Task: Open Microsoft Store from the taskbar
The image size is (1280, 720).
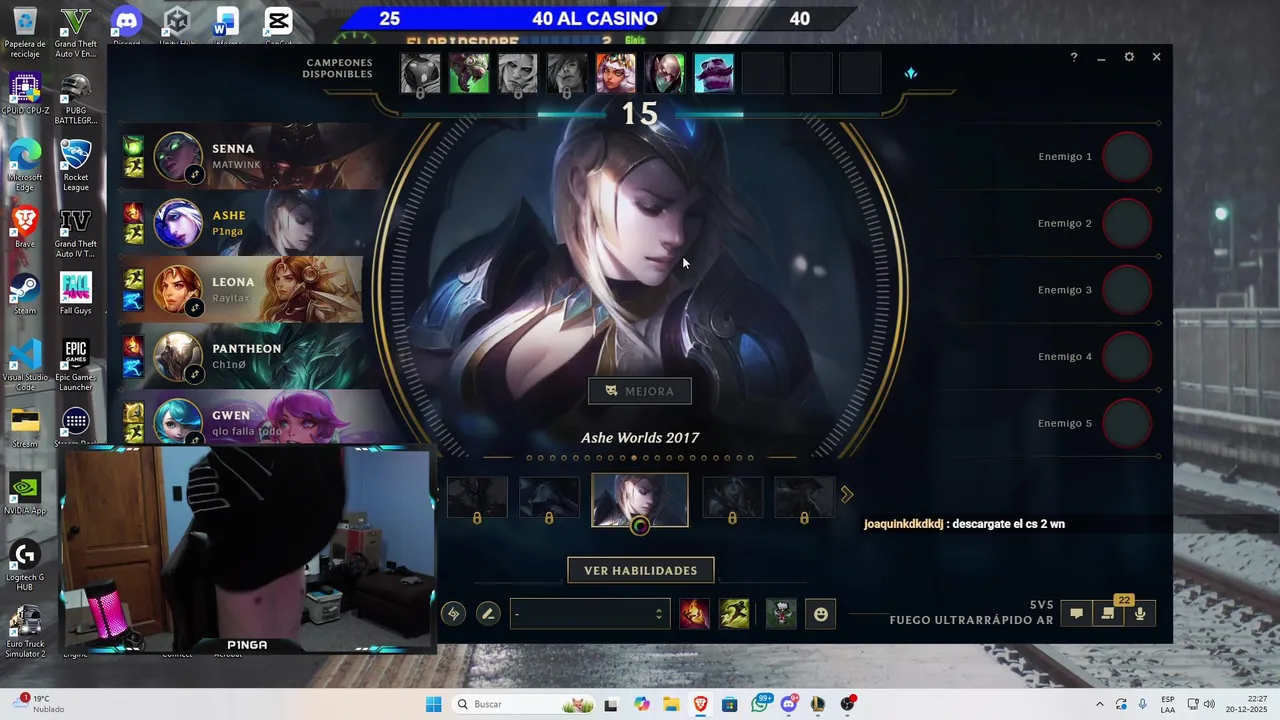Action: pyautogui.click(x=730, y=704)
